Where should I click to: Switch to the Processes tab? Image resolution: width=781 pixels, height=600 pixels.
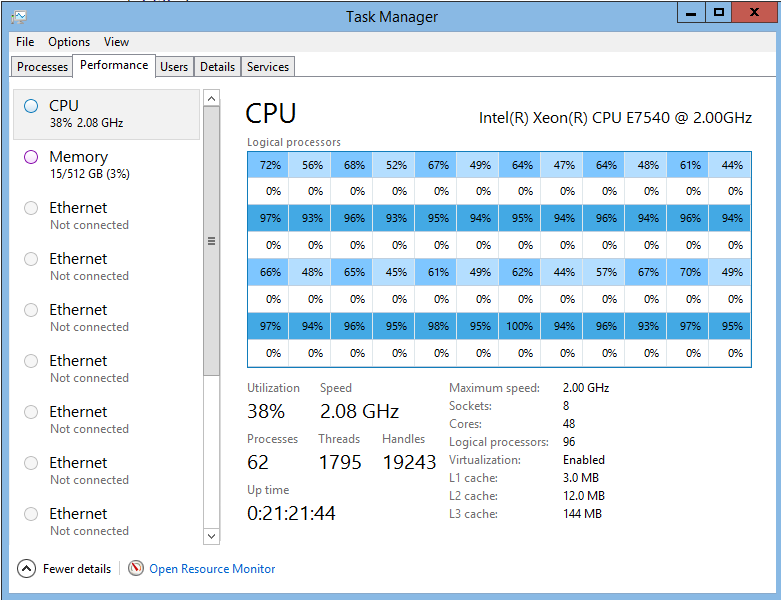42,67
